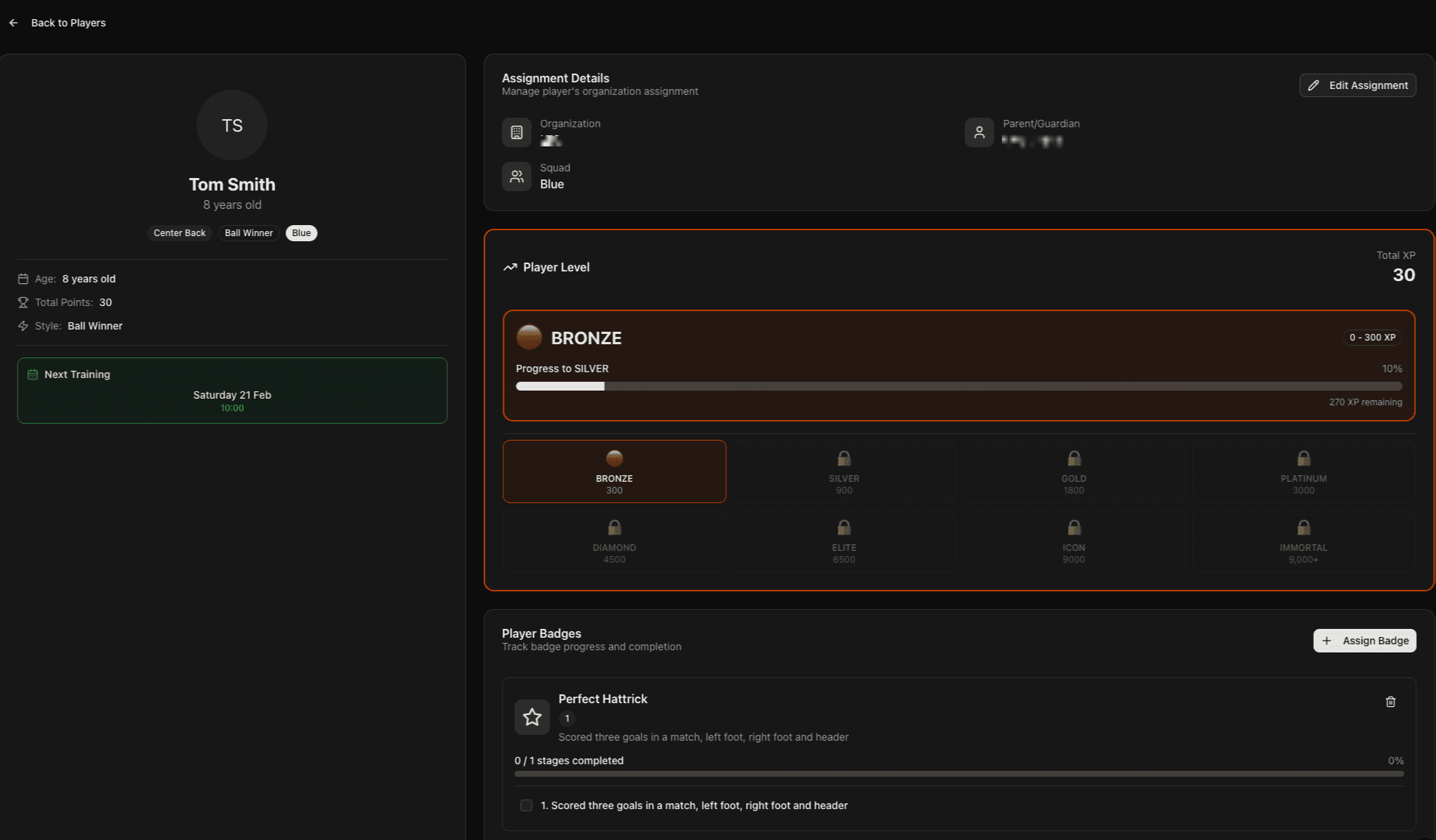
Task: Click the Parent/Guardian person icon
Action: pyautogui.click(x=979, y=132)
